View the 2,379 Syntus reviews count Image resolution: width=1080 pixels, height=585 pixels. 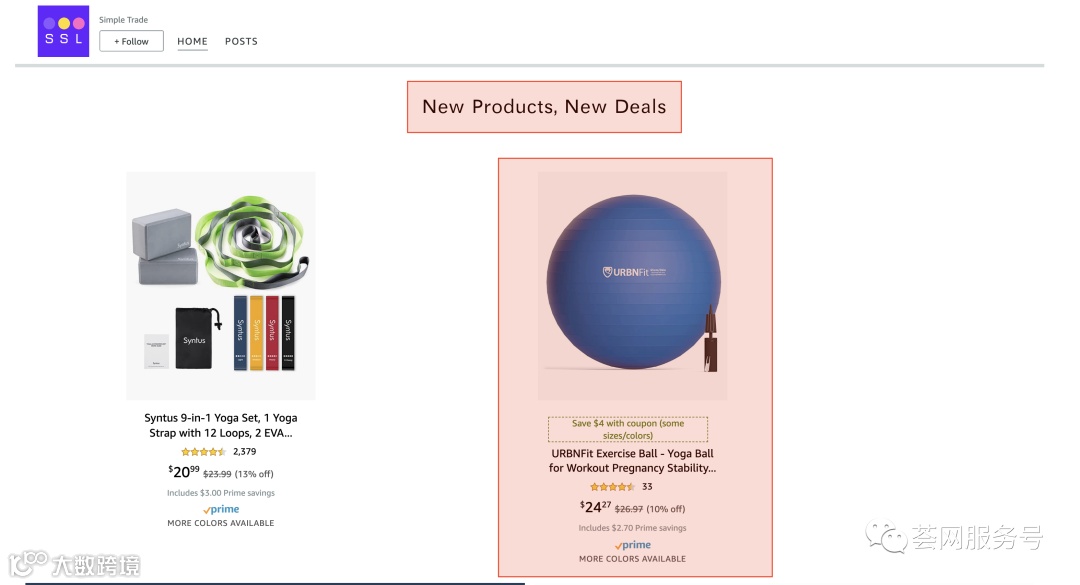tap(245, 452)
